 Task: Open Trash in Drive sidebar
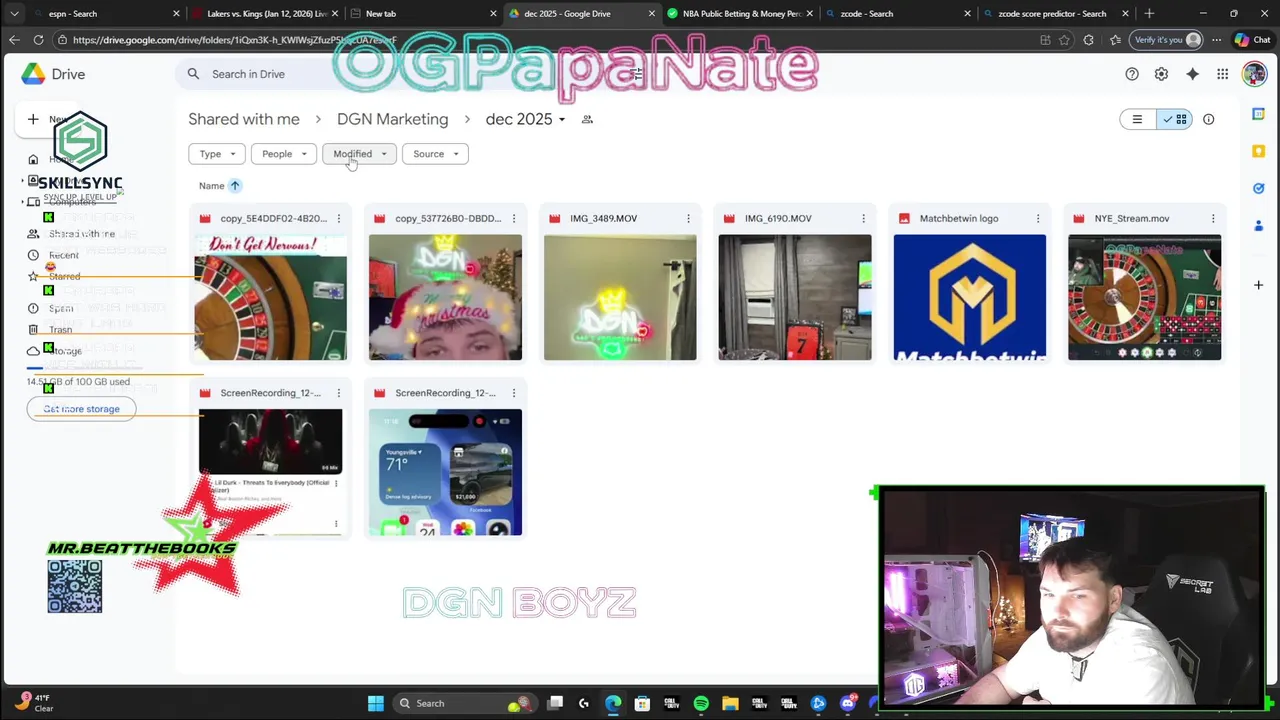tap(60, 329)
